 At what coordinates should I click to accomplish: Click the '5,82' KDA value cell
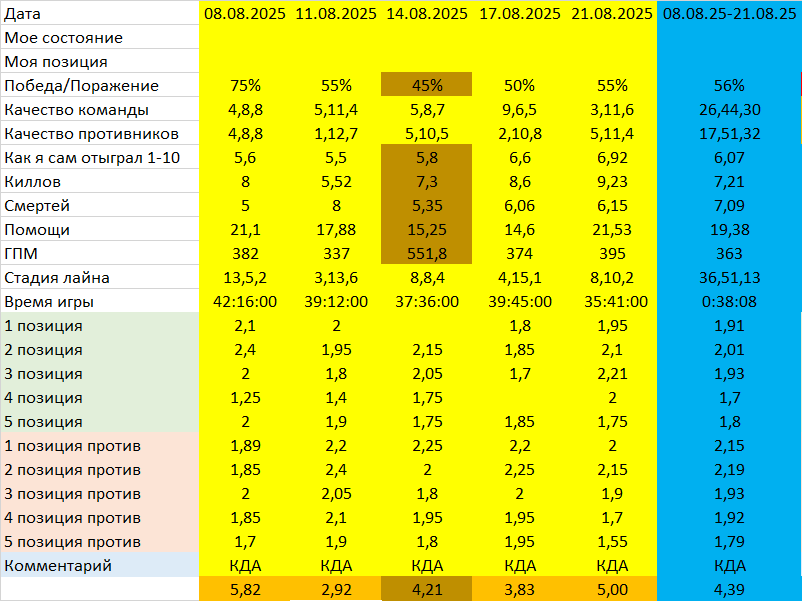pos(244,589)
